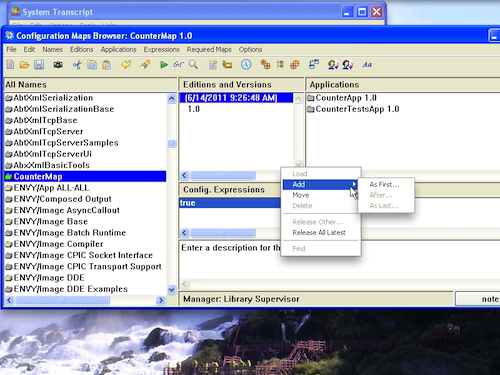Open the File menu
This screenshot has height=375, width=500.
click(11, 49)
